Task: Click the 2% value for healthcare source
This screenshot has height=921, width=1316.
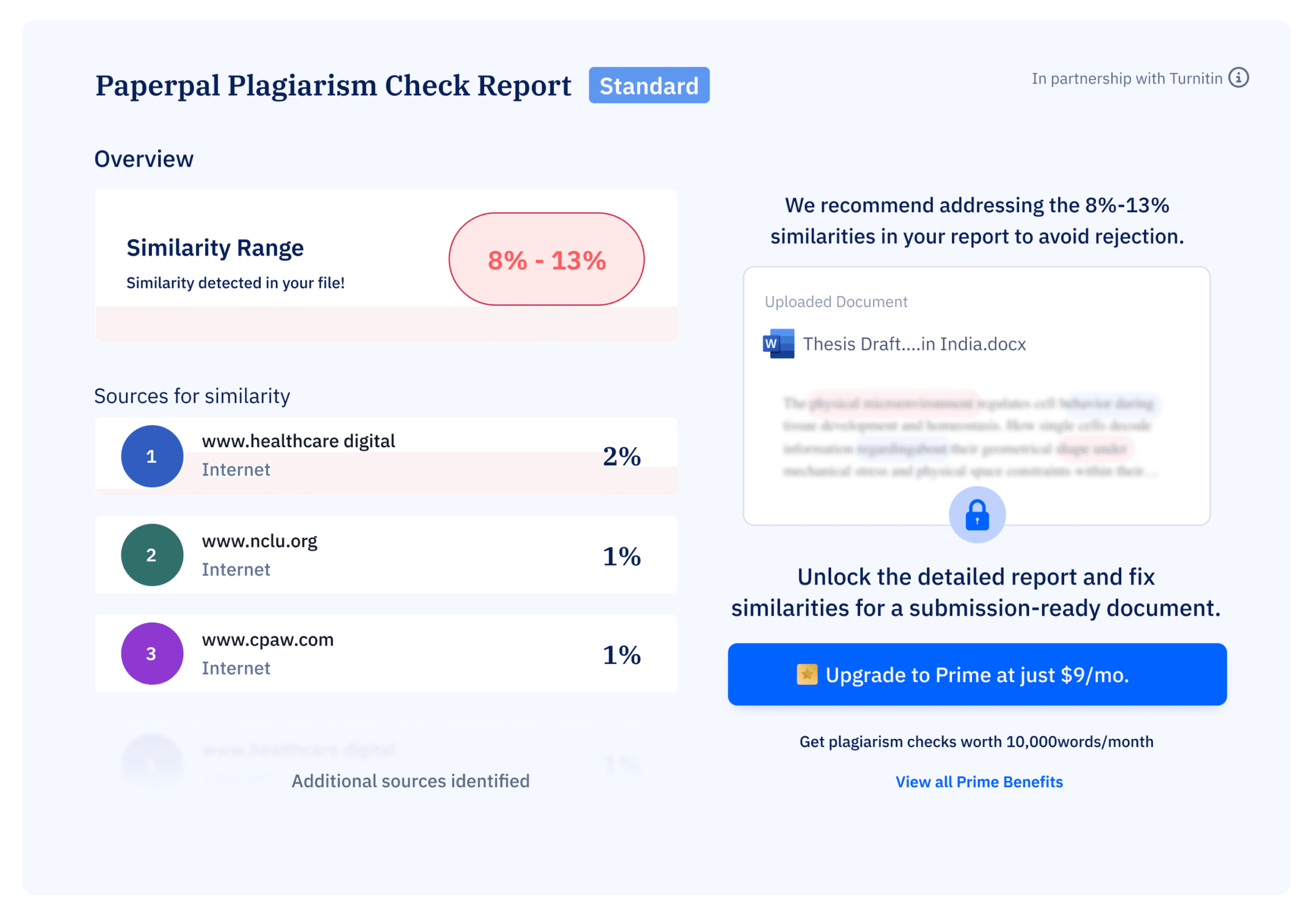Action: tap(621, 456)
